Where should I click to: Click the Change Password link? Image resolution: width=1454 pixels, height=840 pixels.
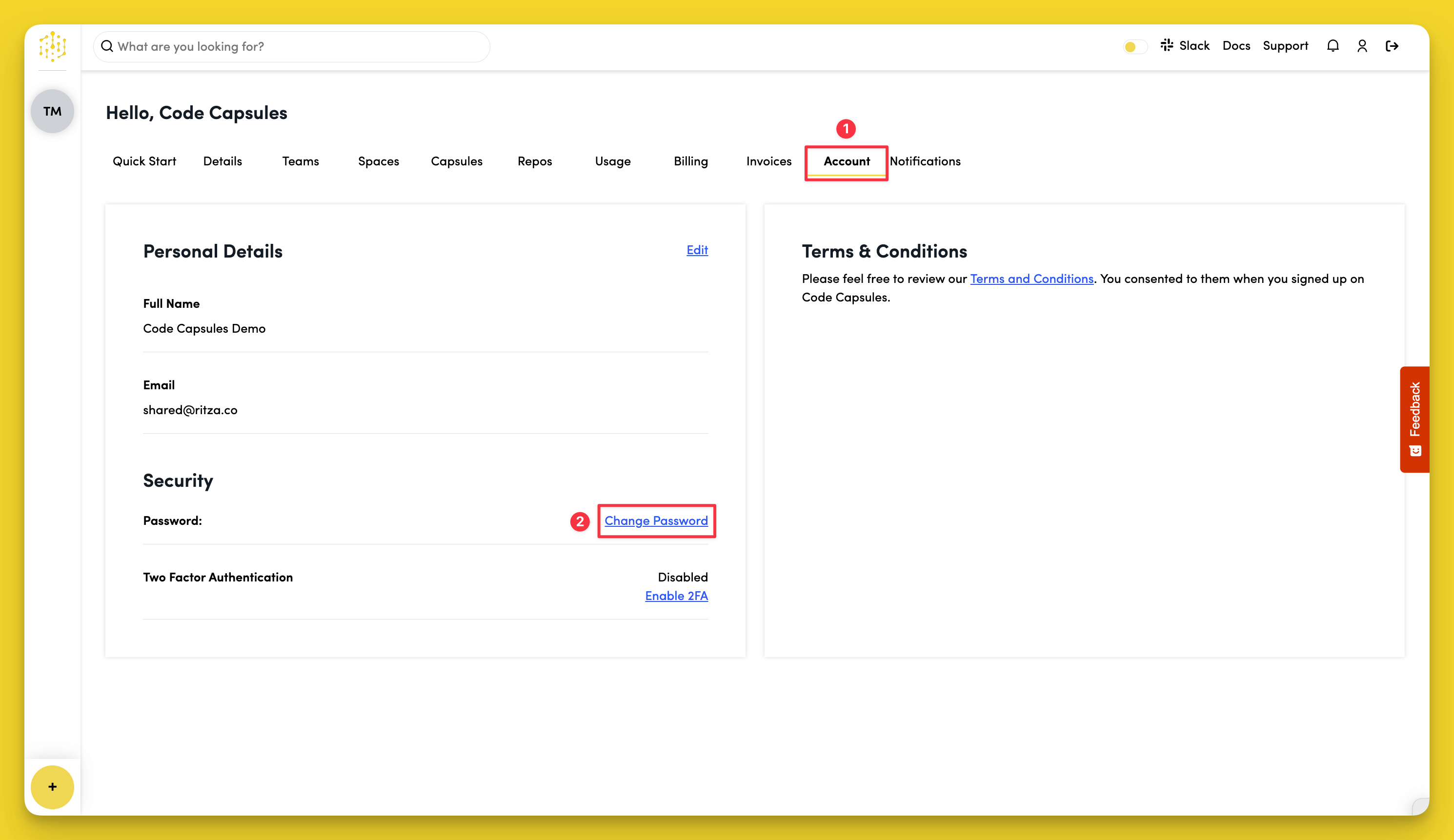tap(656, 521)
